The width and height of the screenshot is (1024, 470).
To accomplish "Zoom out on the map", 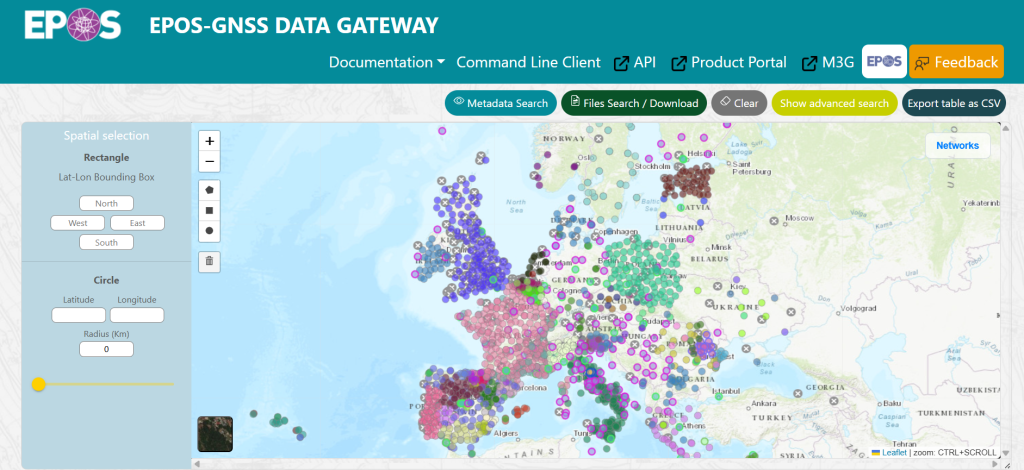I will [209, 161].
